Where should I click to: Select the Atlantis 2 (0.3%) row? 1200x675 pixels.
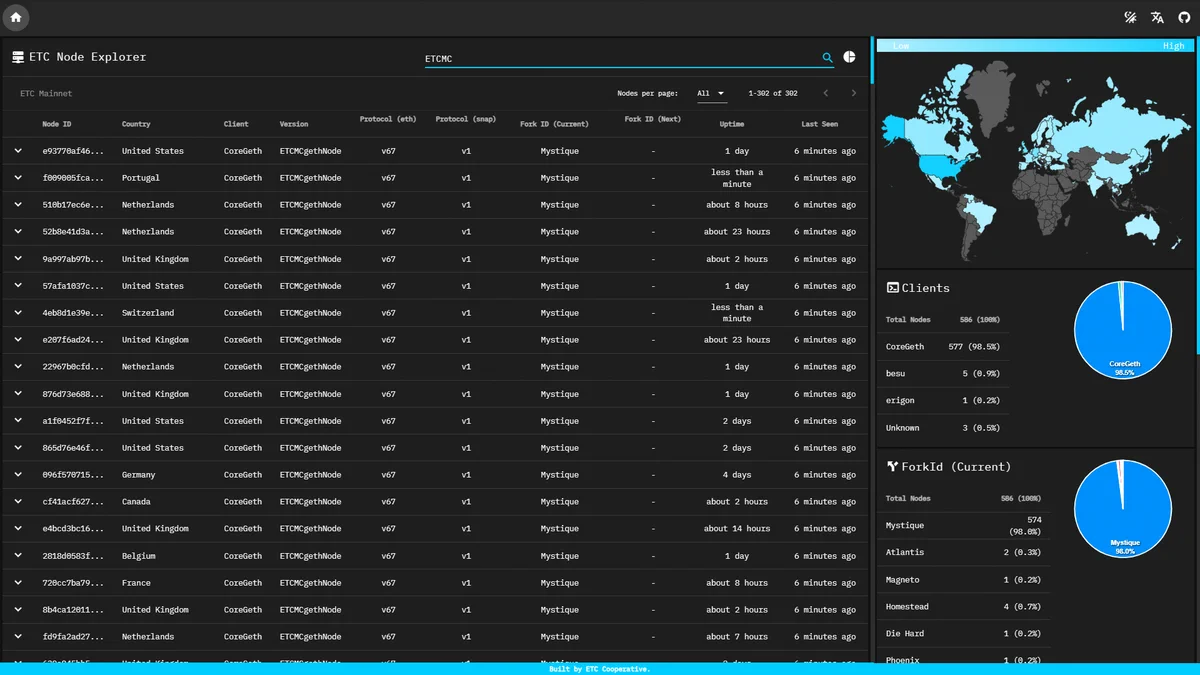(x=966, y=552)
